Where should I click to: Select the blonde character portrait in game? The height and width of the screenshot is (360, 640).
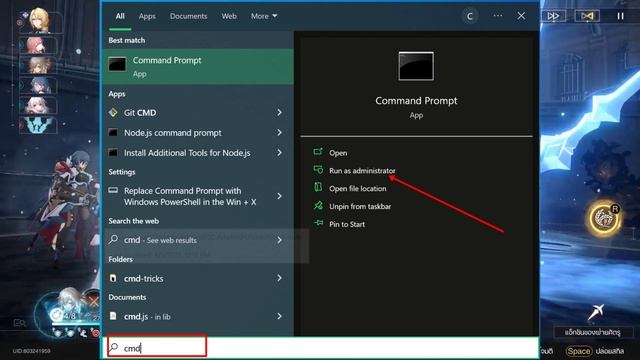(39, 20)
